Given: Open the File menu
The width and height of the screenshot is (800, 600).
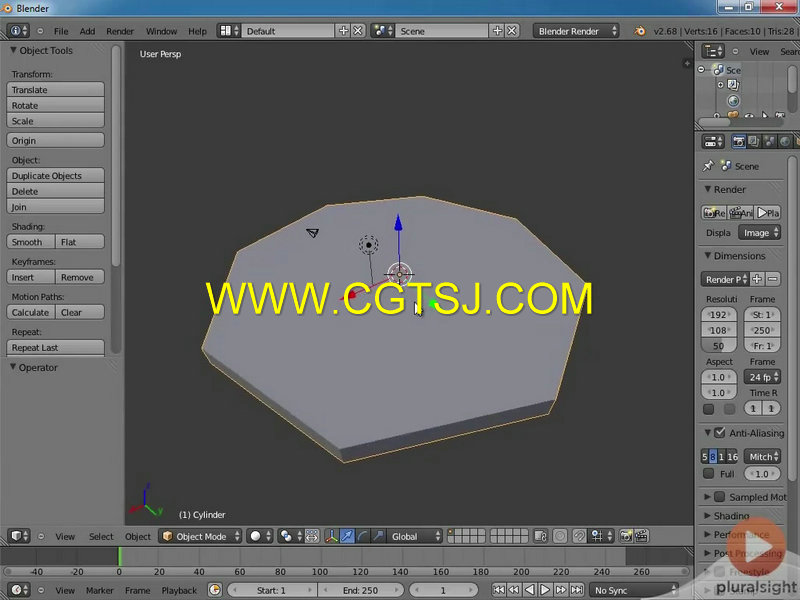Looking at the screenshot, I should 61,31.
